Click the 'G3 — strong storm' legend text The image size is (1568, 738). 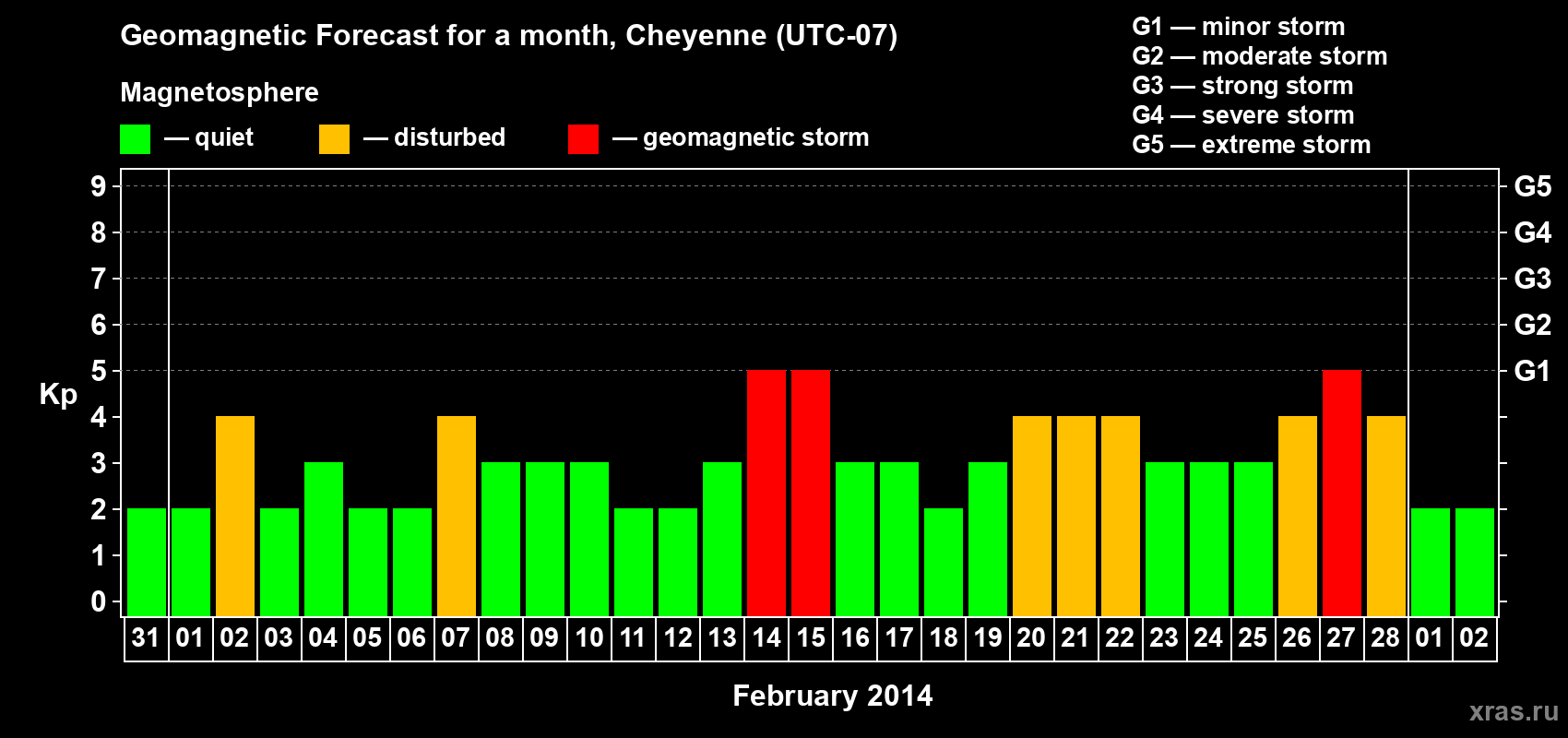coord(1242,86)
